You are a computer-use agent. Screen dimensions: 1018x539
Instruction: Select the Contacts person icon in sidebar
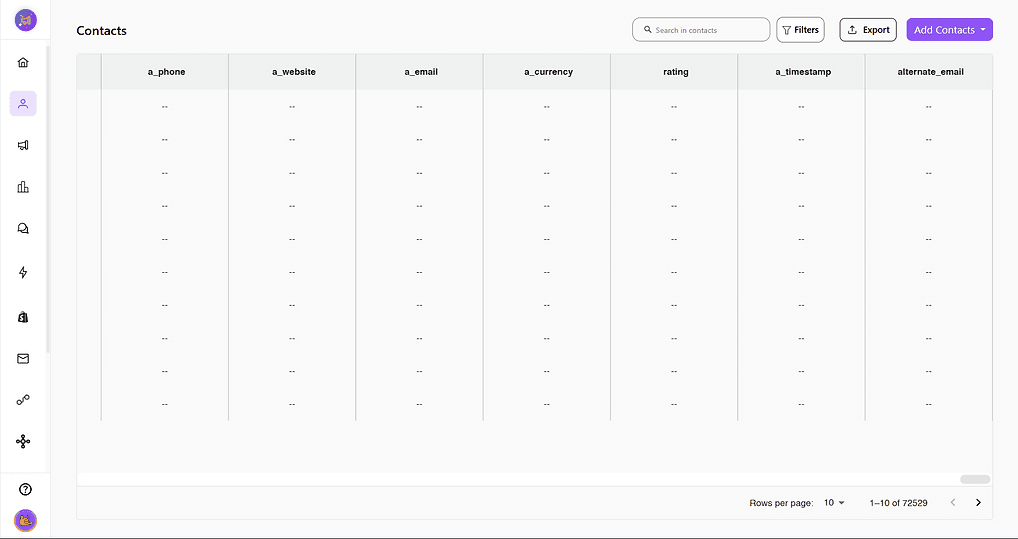[x=23, y=103]
